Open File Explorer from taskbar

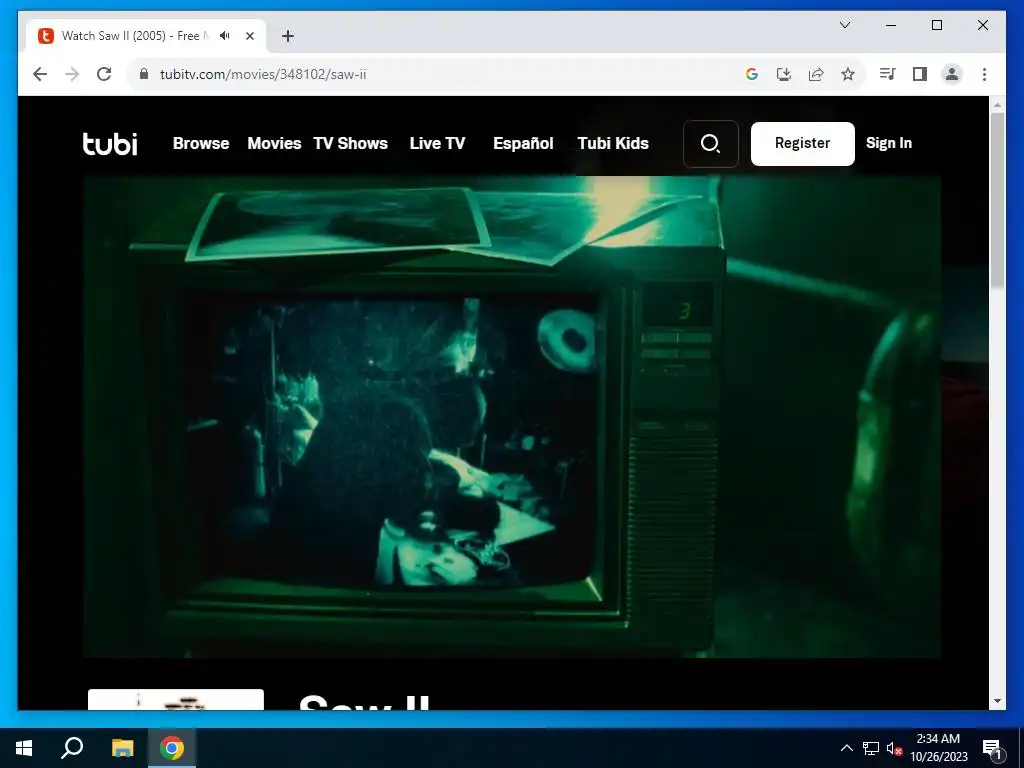pos(122,748)
